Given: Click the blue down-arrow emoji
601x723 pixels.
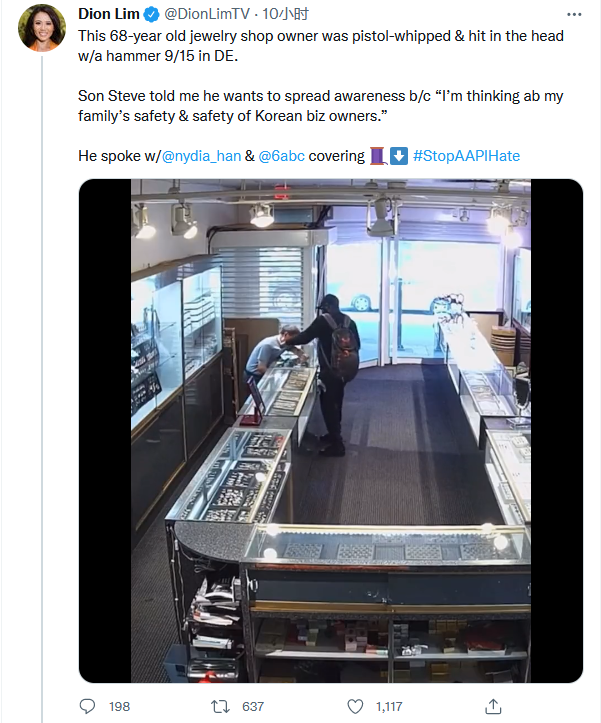Looking at the screenshot, I should (x=397, y=156).
